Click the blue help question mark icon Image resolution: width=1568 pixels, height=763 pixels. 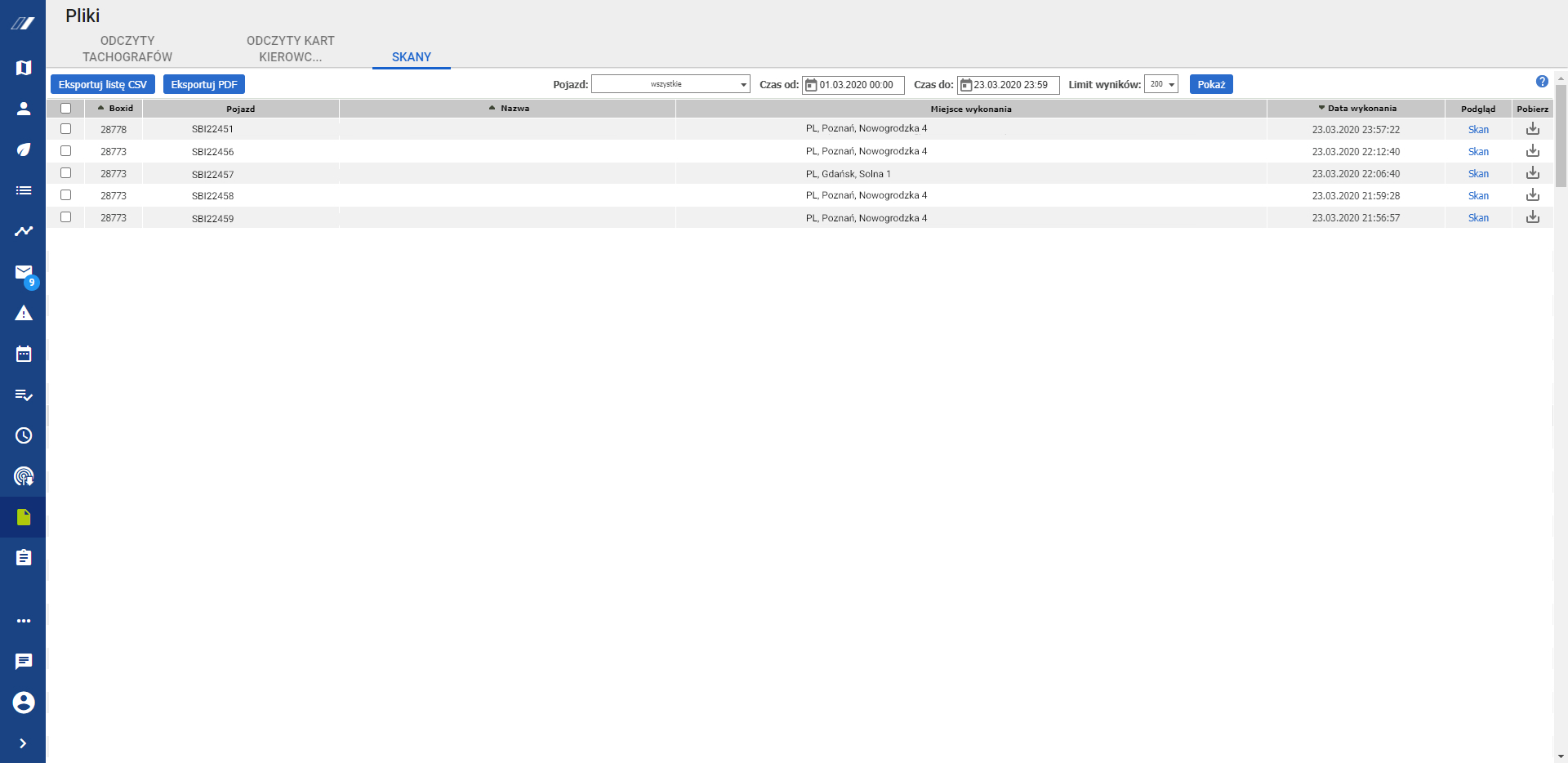click(1542, 82)
